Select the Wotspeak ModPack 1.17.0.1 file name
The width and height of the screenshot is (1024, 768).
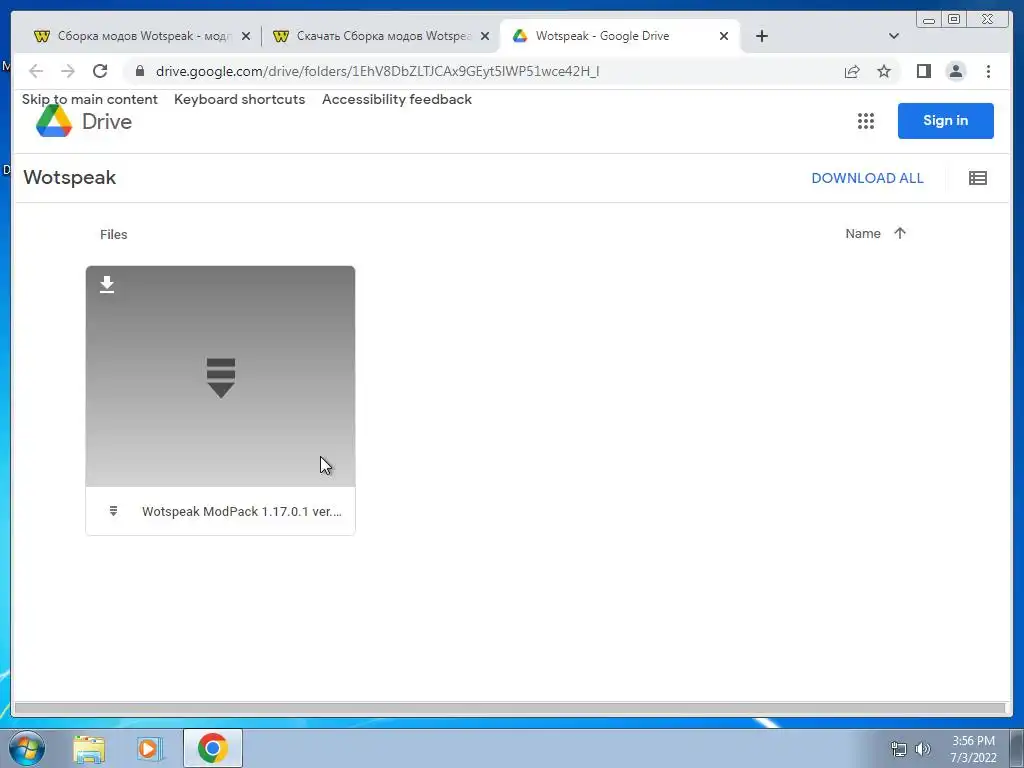[x=242, y=511]
